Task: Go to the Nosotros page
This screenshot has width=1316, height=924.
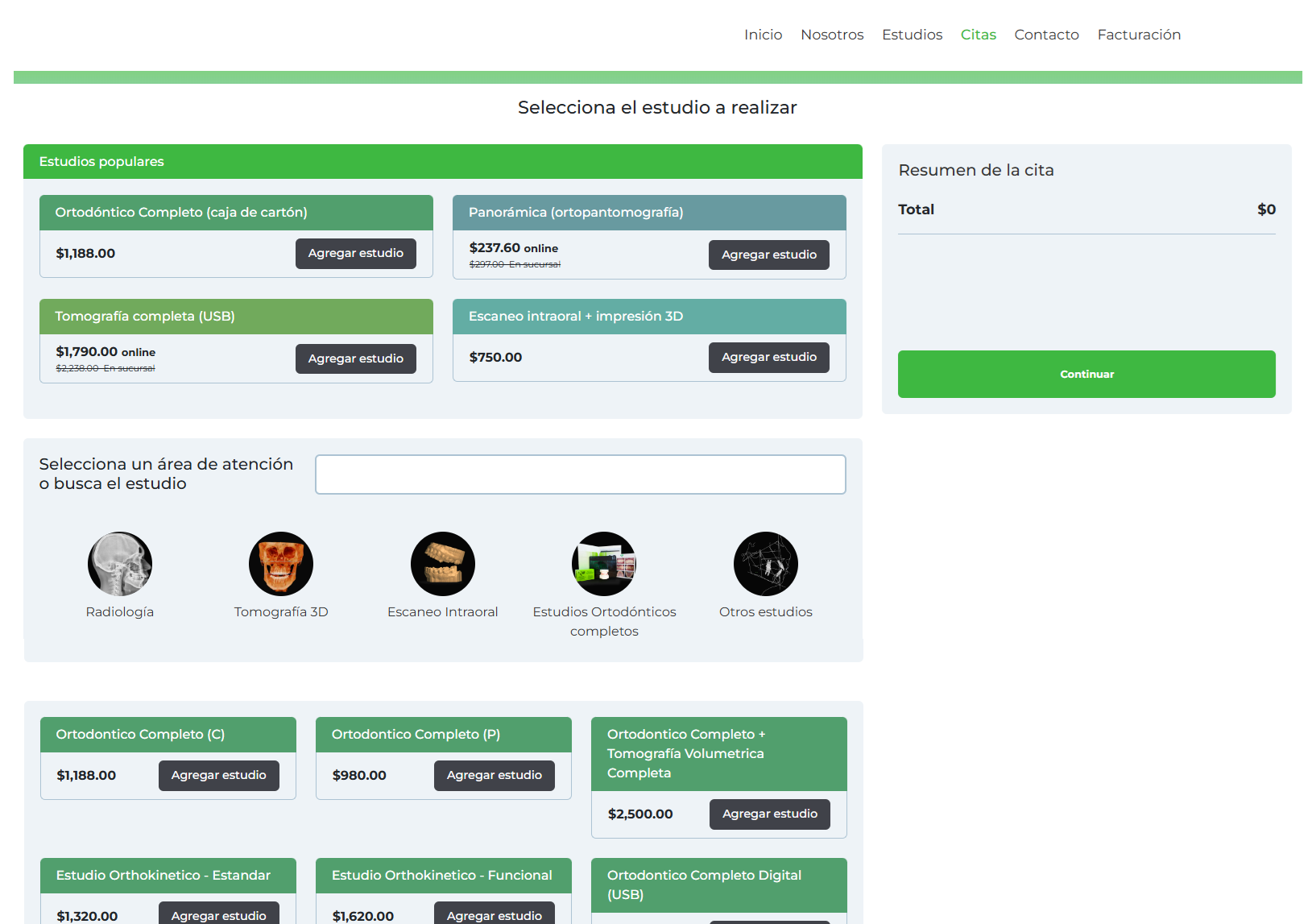Action: click(x=832, y=35)
